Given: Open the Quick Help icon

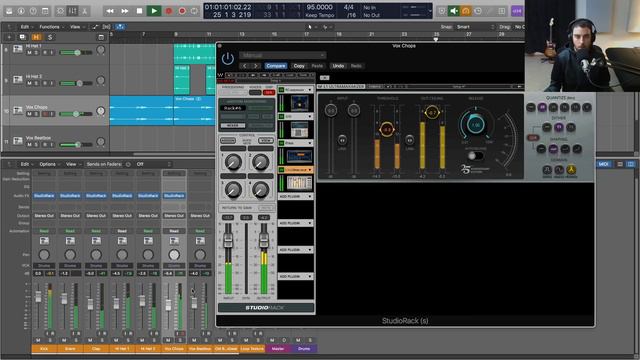Looking at the screenshot, I should pyautogui.click(x=33, y=11).
